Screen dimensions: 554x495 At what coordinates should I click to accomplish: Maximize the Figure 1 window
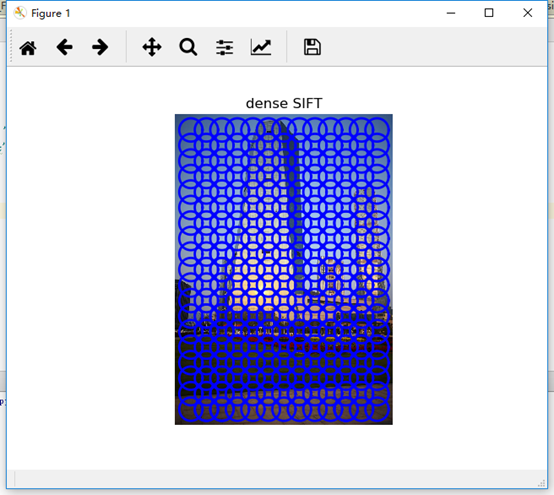(489, 13)
